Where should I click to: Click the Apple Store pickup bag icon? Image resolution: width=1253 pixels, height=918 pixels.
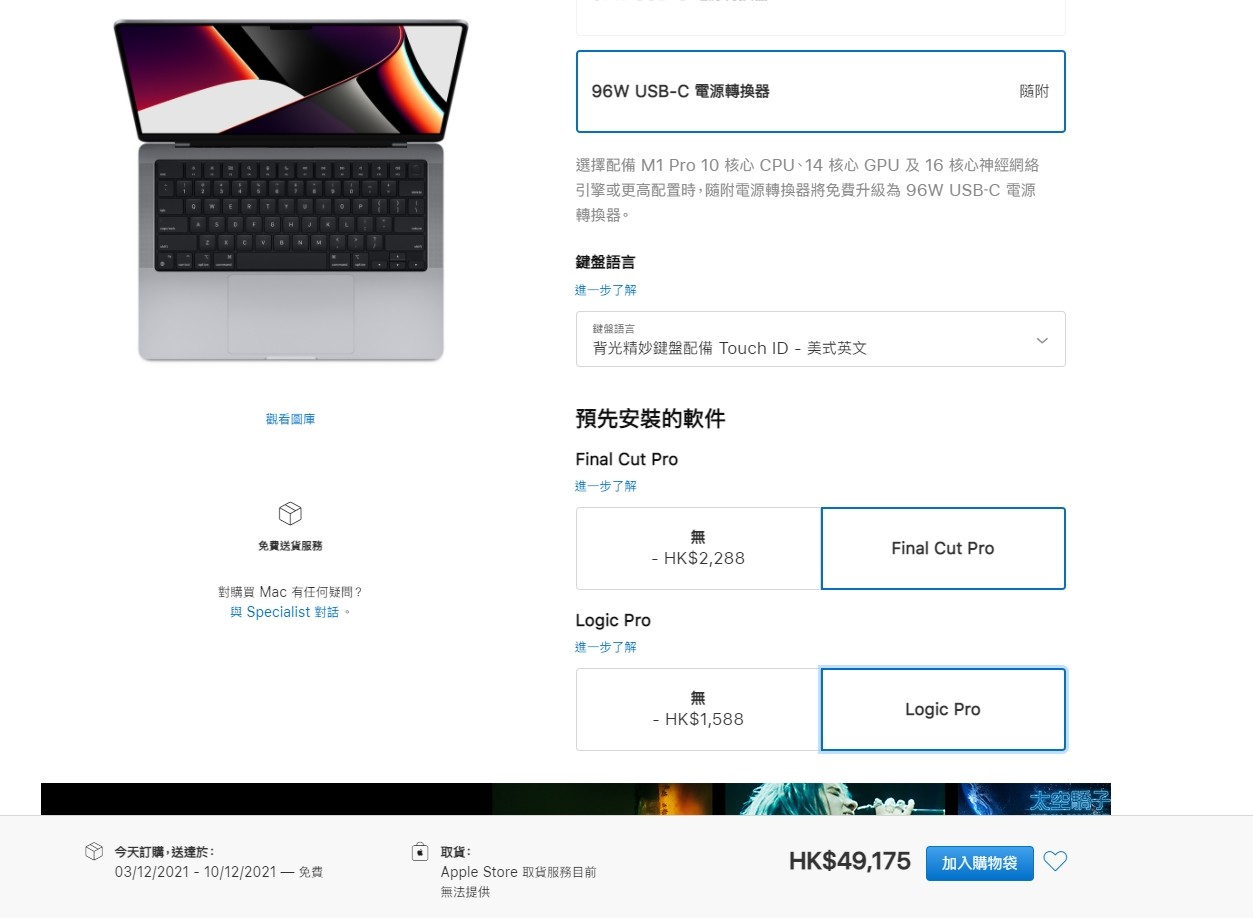coord(420,852)
